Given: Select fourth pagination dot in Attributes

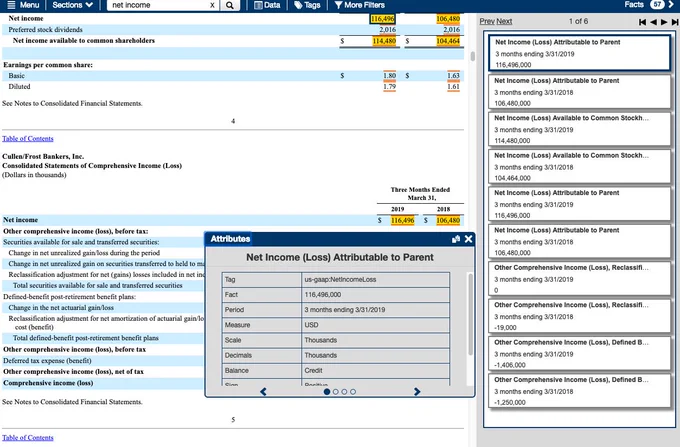Looking at the screenshot, I should coord(353,392).
